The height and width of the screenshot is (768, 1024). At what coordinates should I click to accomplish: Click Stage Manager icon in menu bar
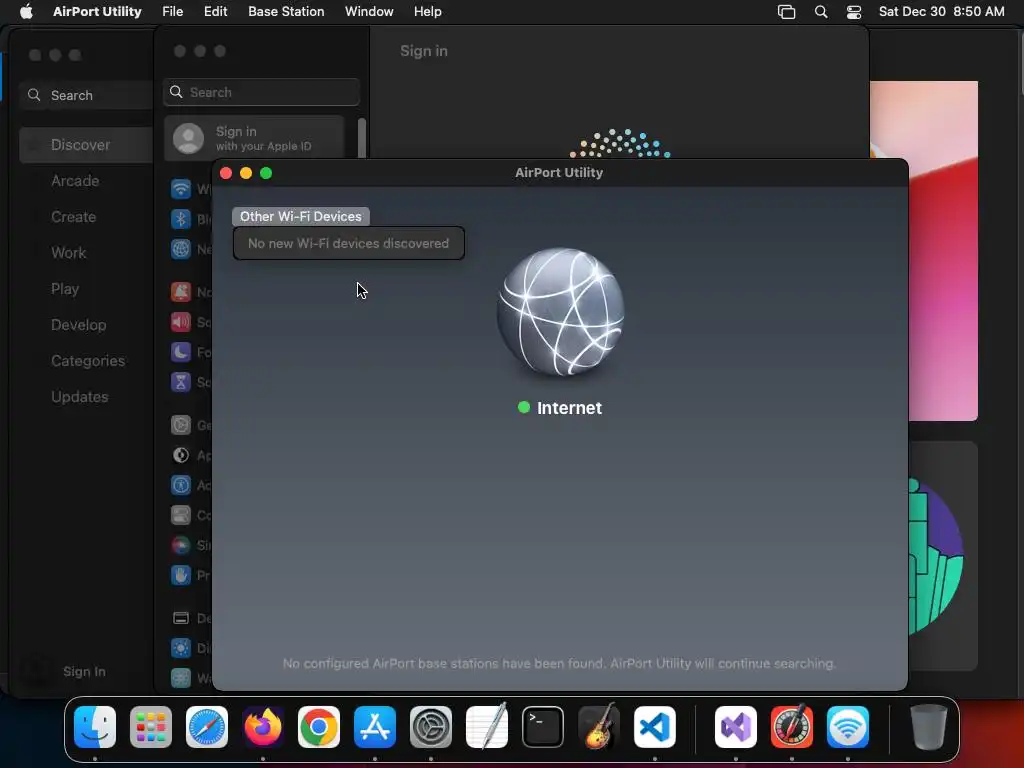click(786, 12)
